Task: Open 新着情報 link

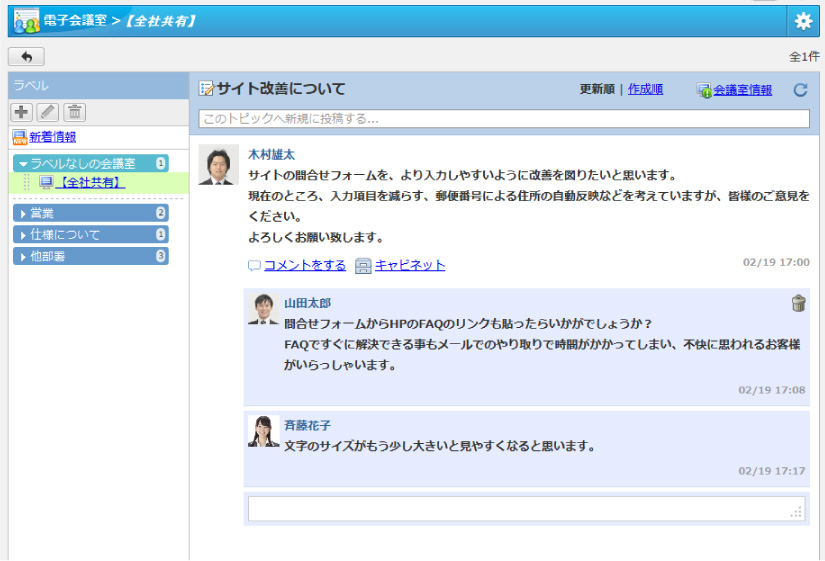Action: tap(53, 137)
